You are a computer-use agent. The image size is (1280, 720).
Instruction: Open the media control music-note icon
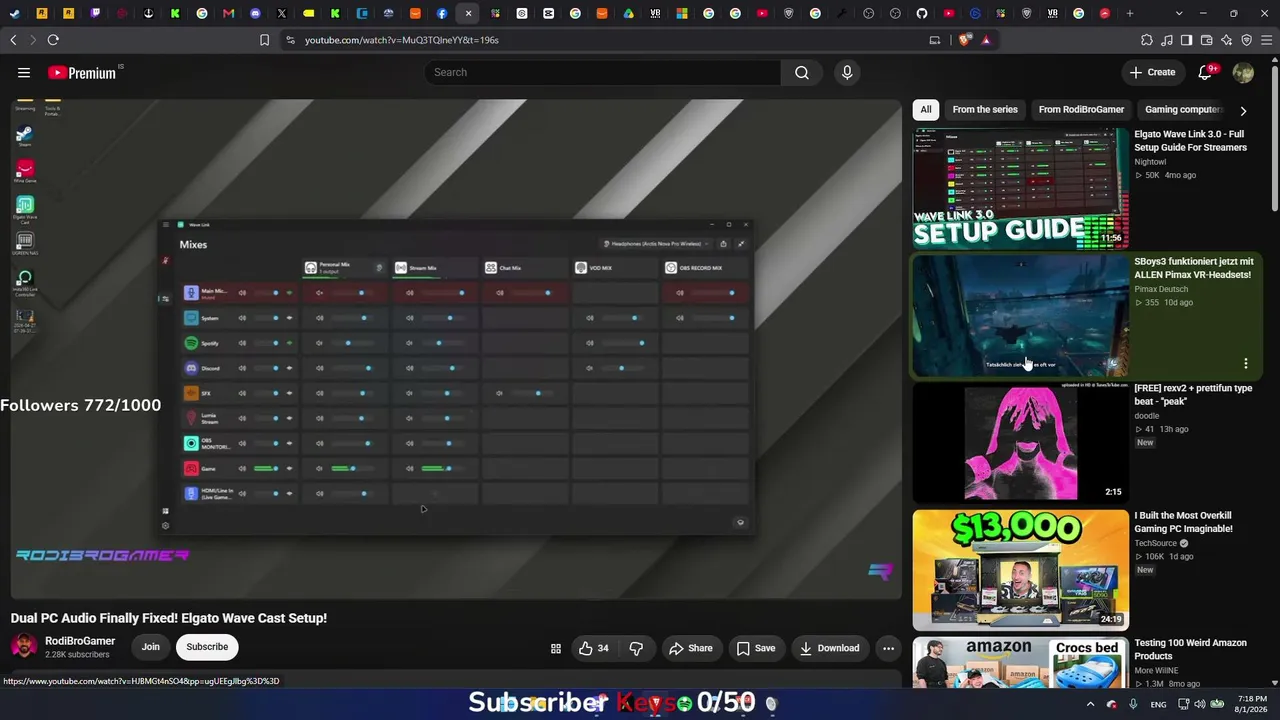pyautogui.click(x=1167, y=40)
